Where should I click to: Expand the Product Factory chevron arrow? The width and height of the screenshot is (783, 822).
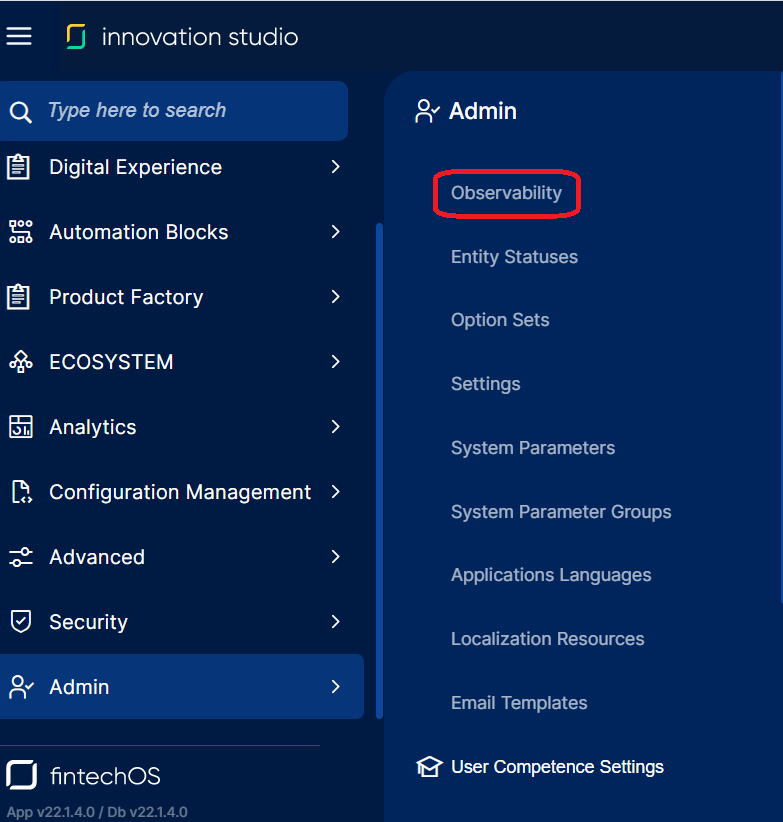pos(336,297)
